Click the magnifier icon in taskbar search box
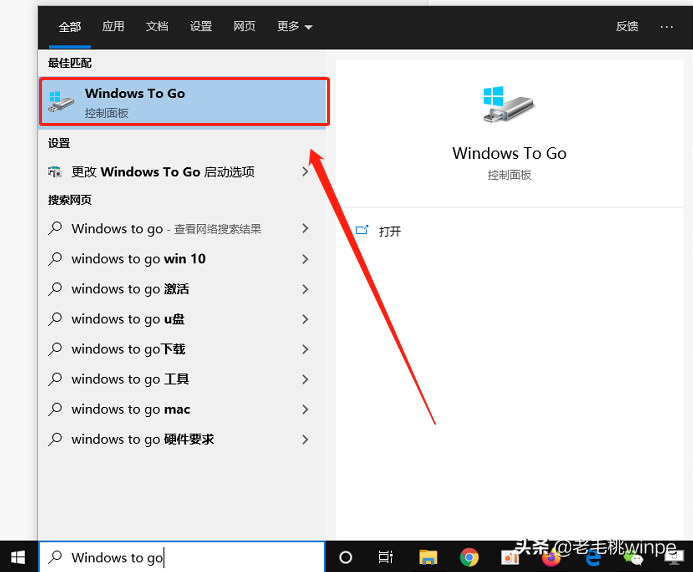Viewport: 693px width, 572px height. coord(55,557)
